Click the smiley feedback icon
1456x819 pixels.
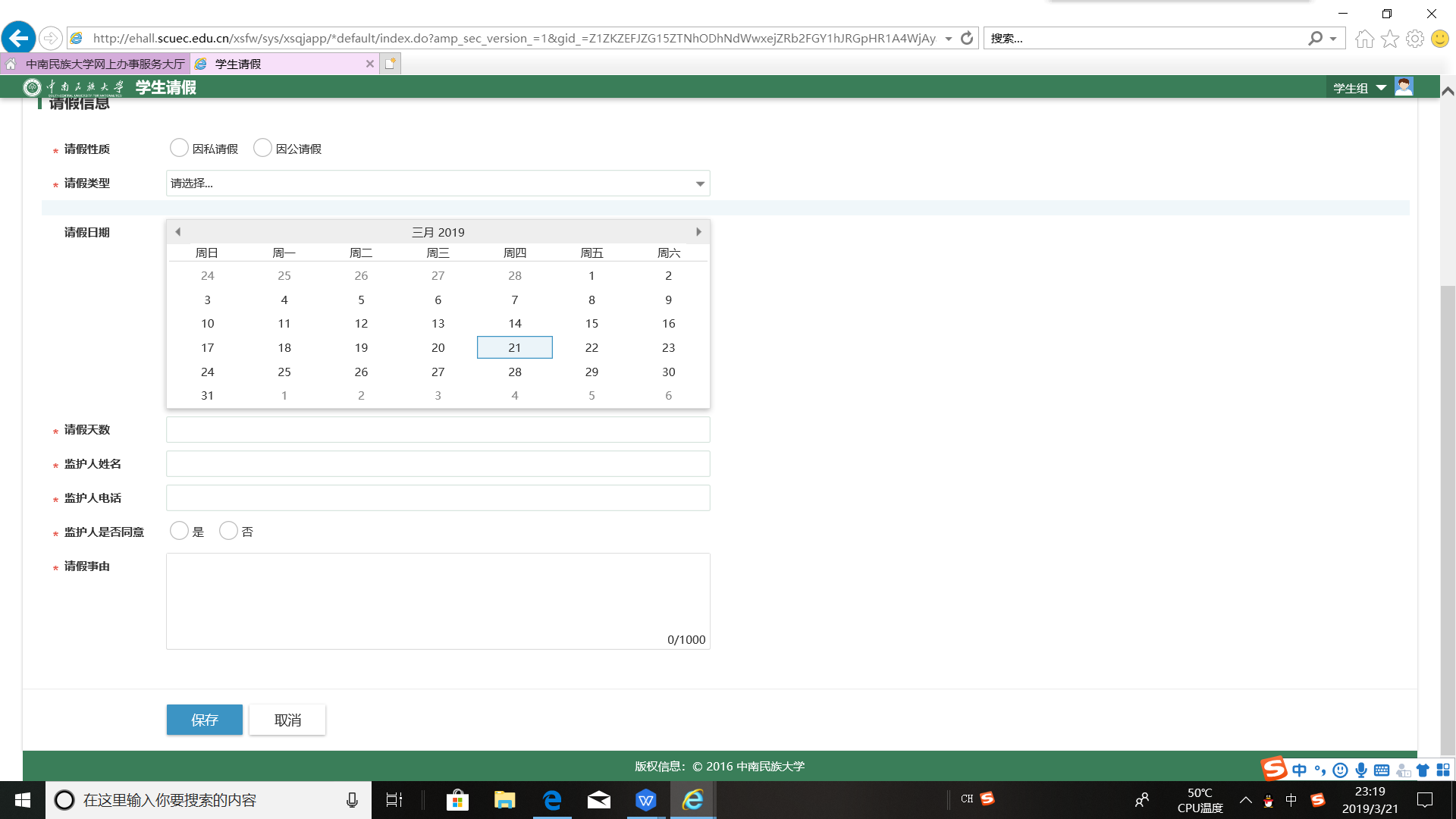(1440, 39)
